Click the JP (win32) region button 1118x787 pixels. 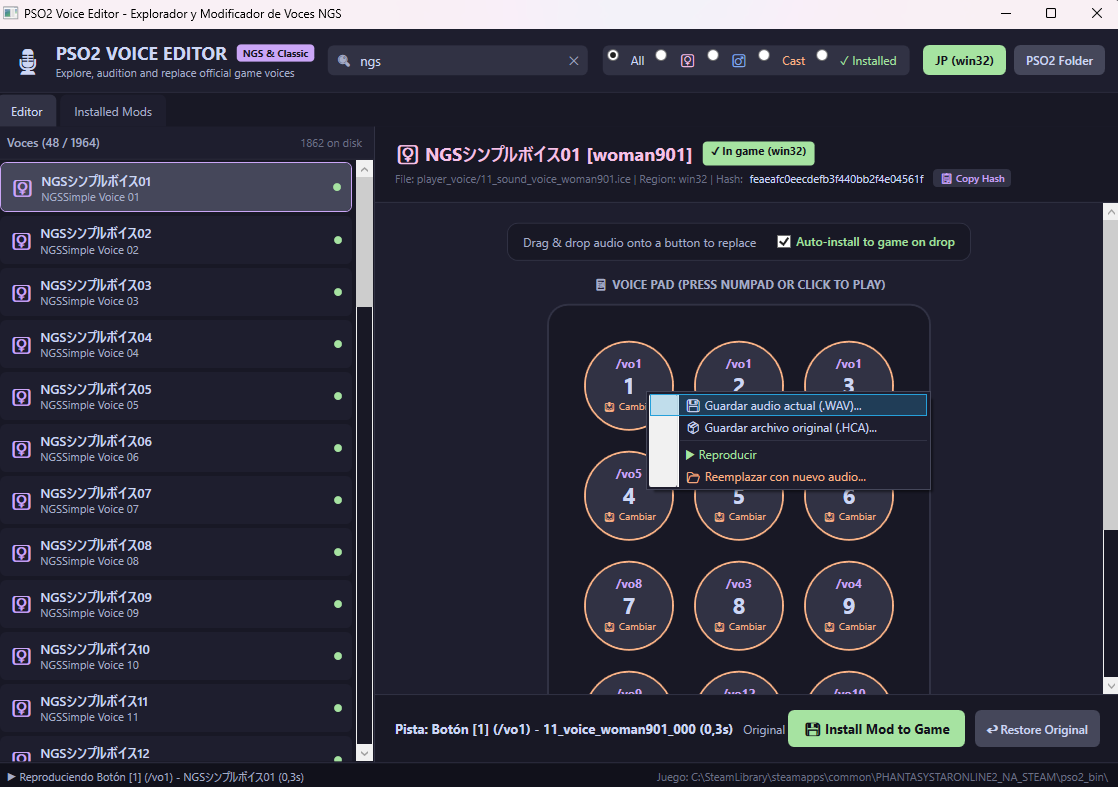(x=964, y=61)
